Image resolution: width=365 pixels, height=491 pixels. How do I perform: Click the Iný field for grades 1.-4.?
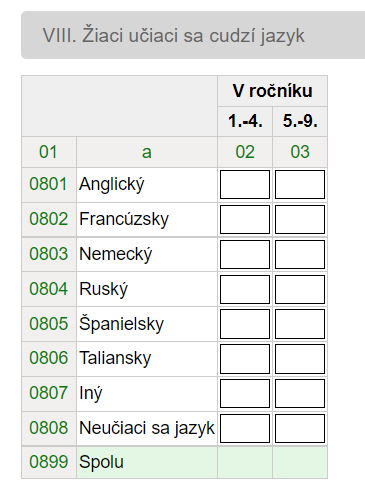(245, 393)
